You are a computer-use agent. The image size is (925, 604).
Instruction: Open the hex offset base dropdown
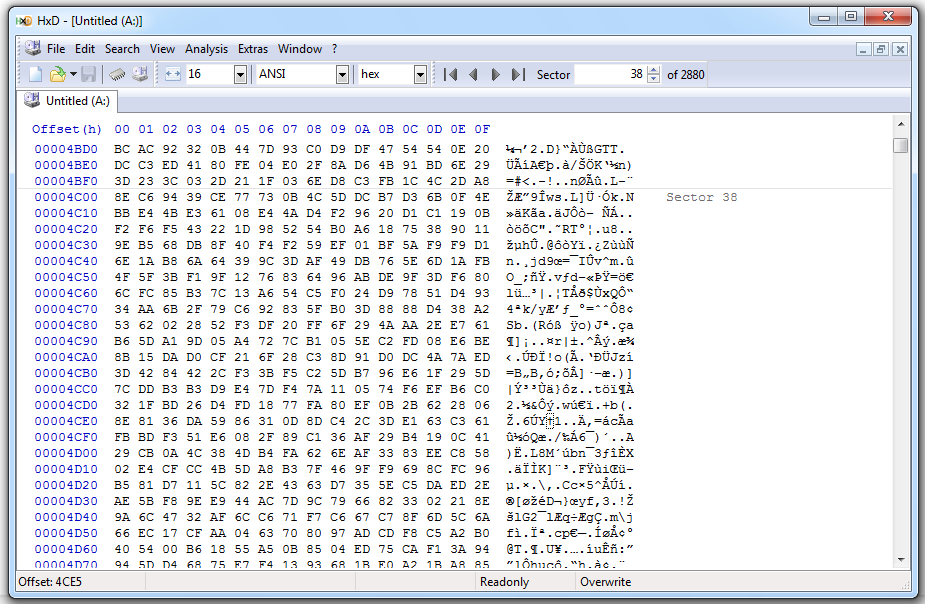pos(420,74)
